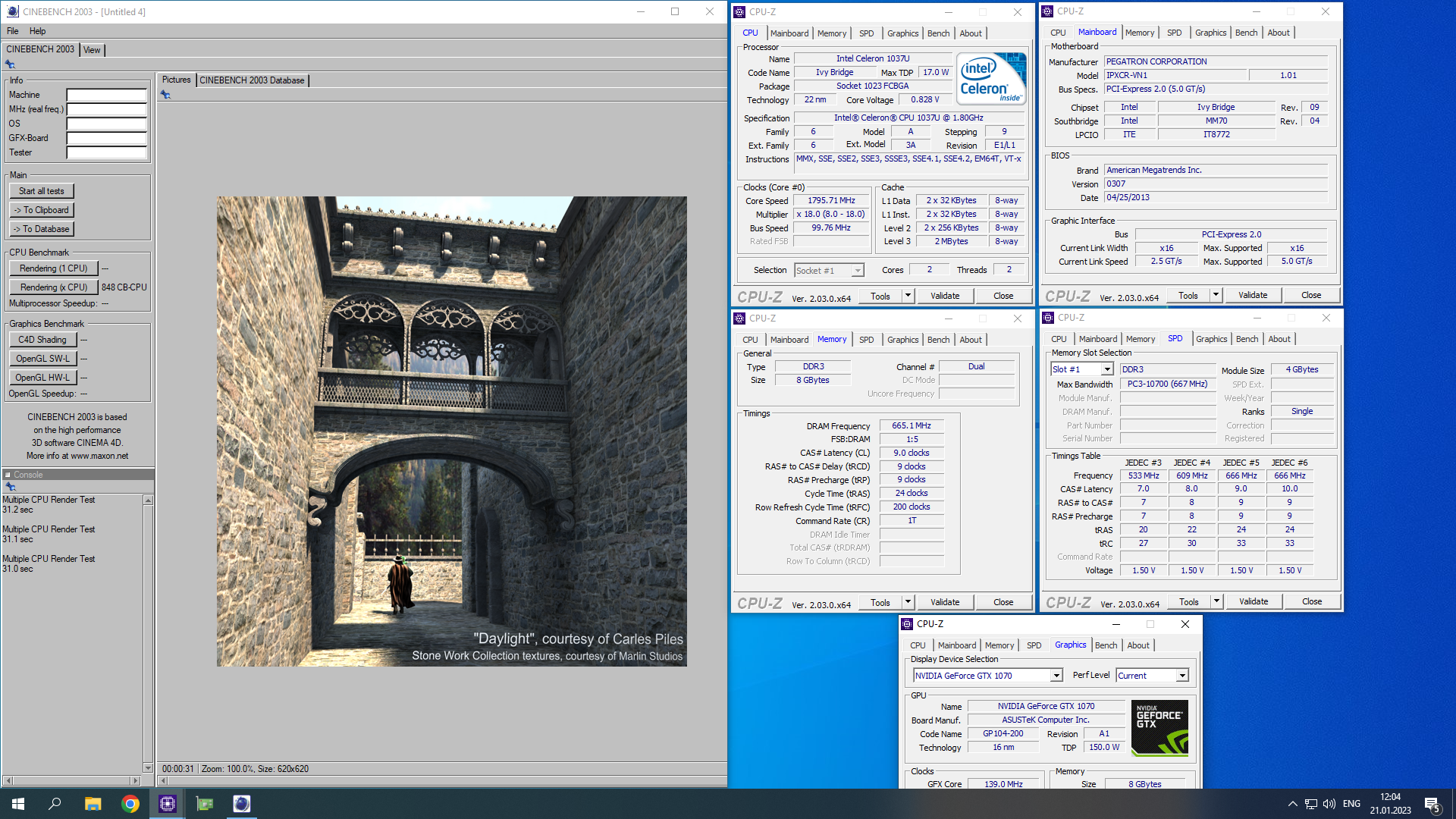Screen dimensions: 1456x819
Task: Open Tools dropdown arrow in Mainboard window
Action: [x=1216, y=295]
